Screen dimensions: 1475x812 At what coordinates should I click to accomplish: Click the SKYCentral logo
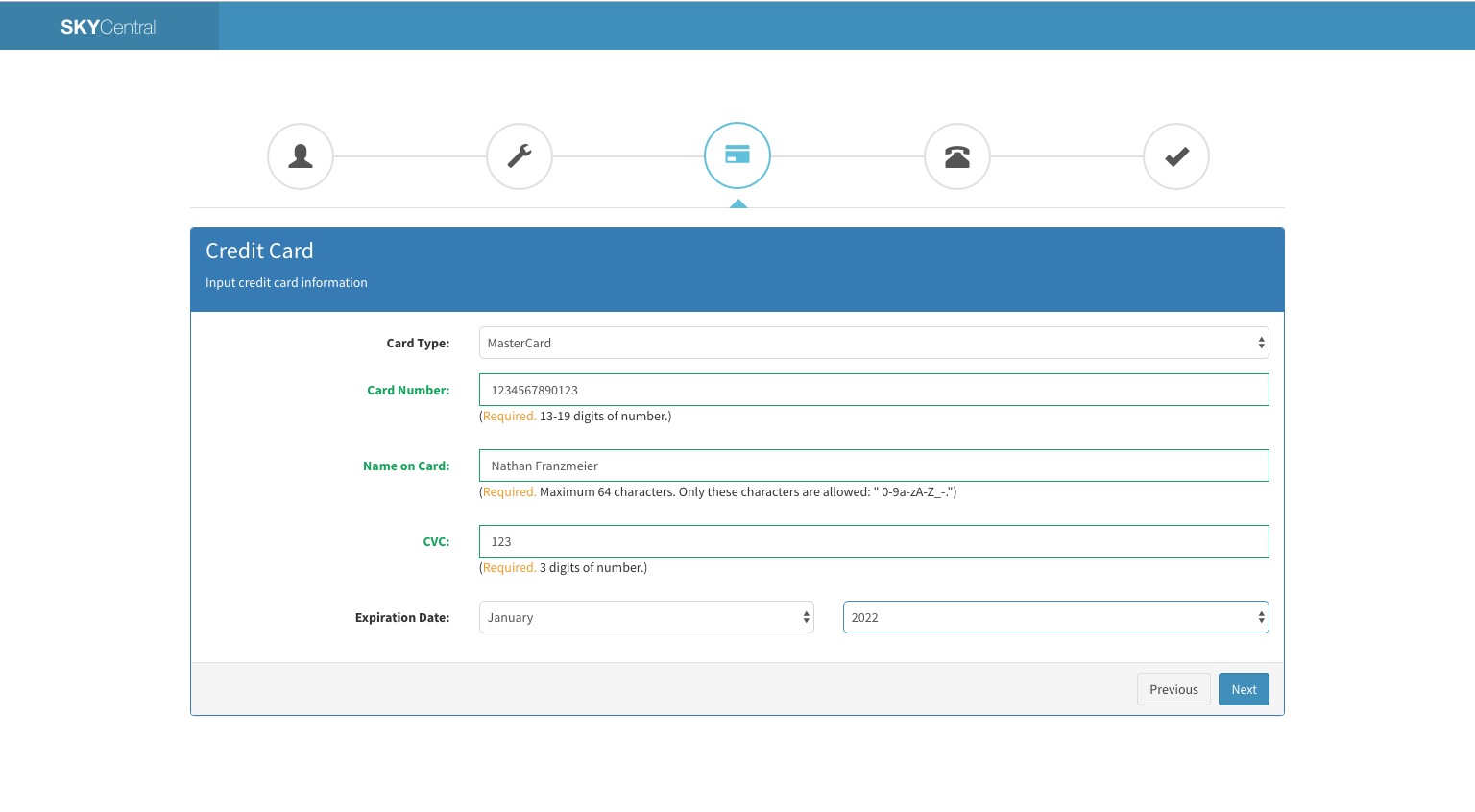click(109, 27)
